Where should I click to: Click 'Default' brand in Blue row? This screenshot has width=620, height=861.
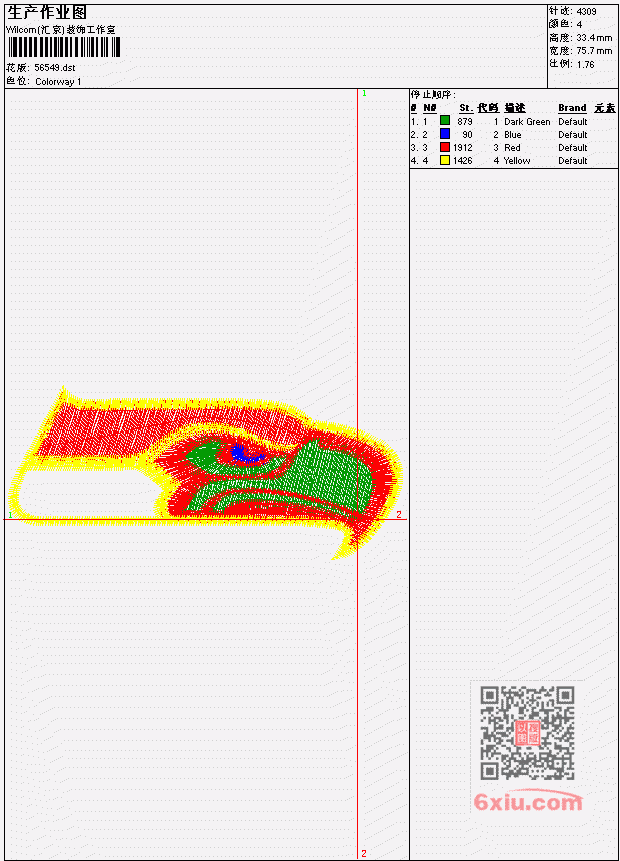point(573,135)
